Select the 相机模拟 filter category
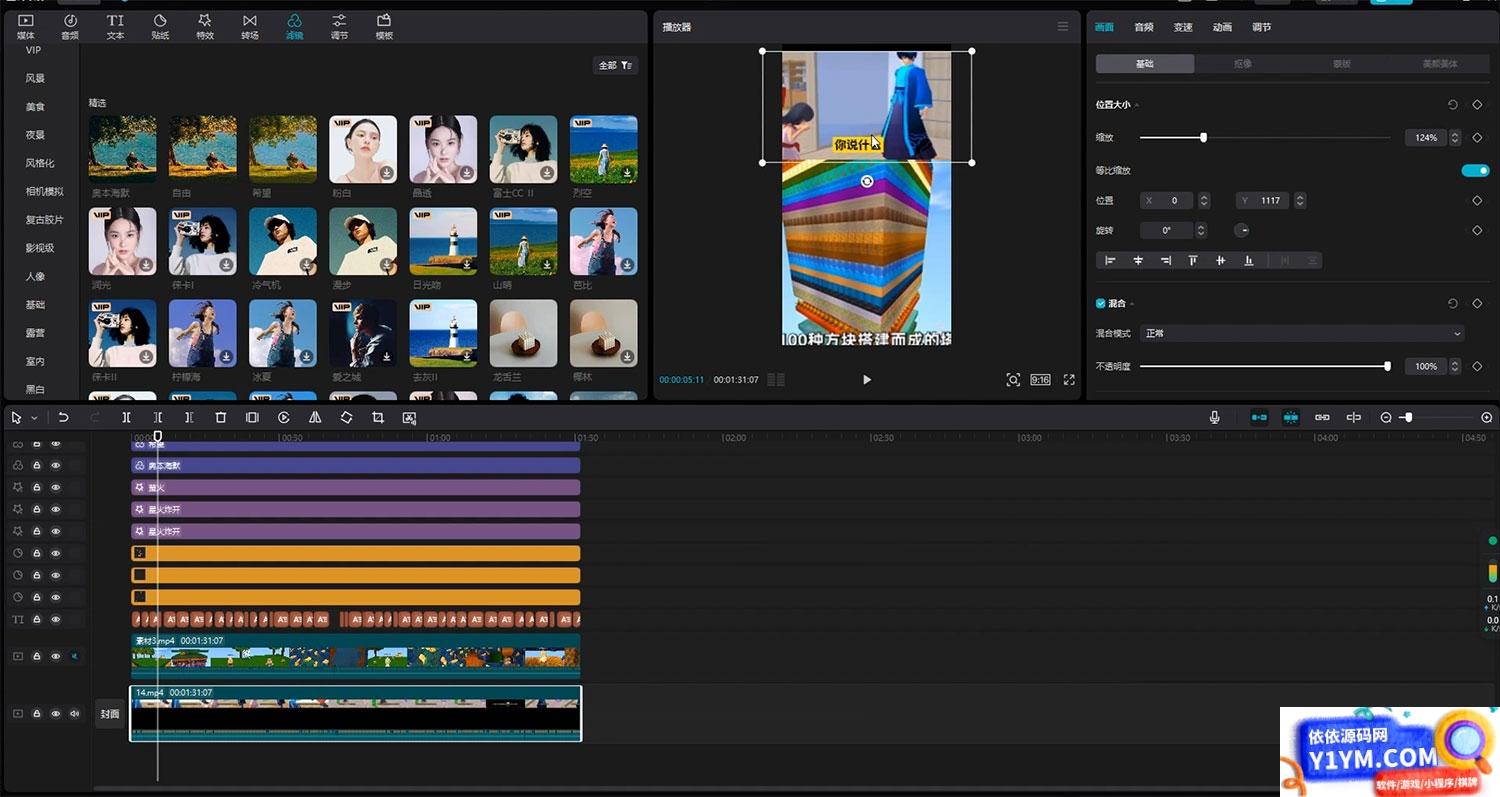This screenshot has height=797, width=1500. pos(44,191)
